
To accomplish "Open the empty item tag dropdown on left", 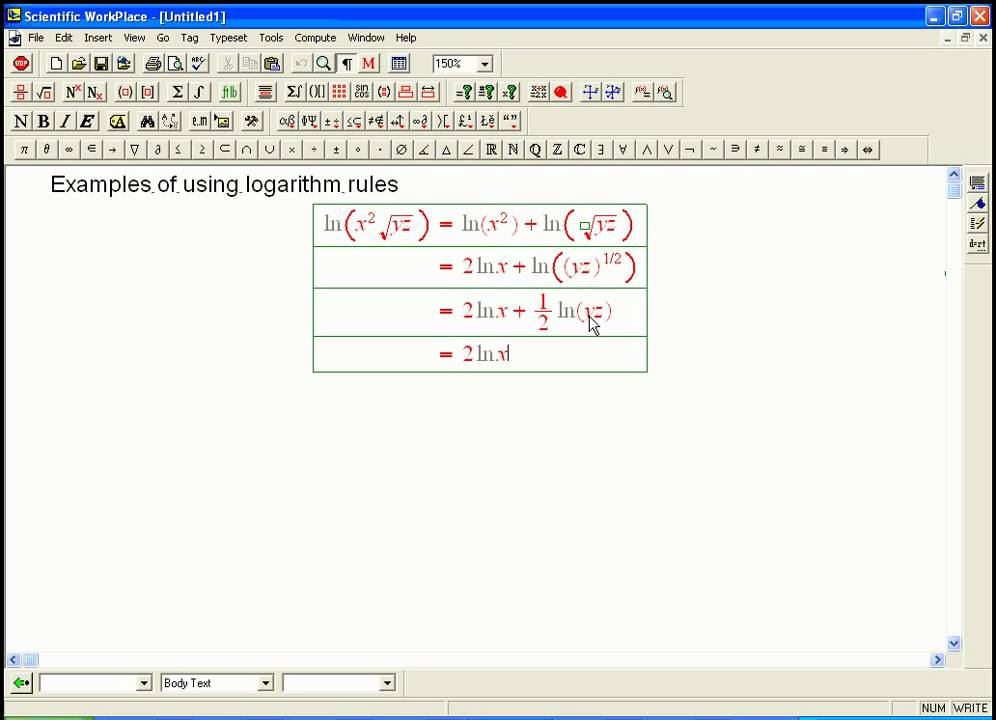I will coord(144,683).
